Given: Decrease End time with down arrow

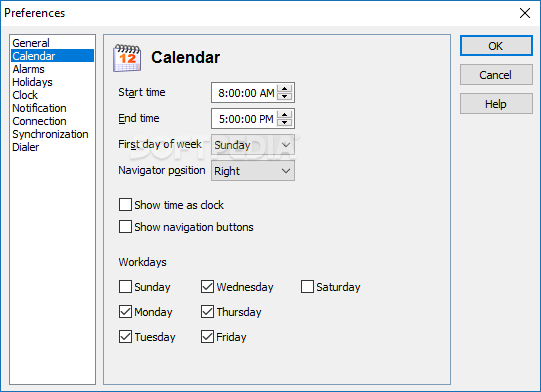Looking at the screenshot, I should [285, 122].
